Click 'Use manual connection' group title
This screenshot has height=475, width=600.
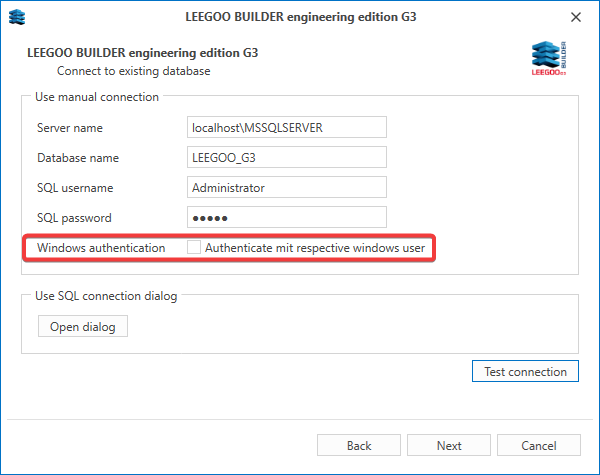[x=97, y=97]
